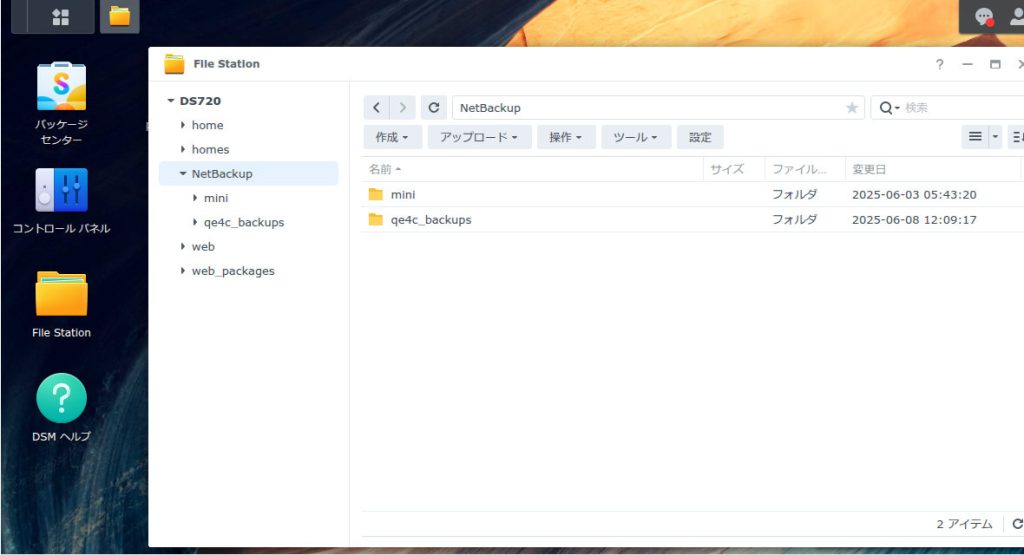
Task: Click the reload icon in the bottom status bar
Action: pyautogui.click(x=1017, y=524)
